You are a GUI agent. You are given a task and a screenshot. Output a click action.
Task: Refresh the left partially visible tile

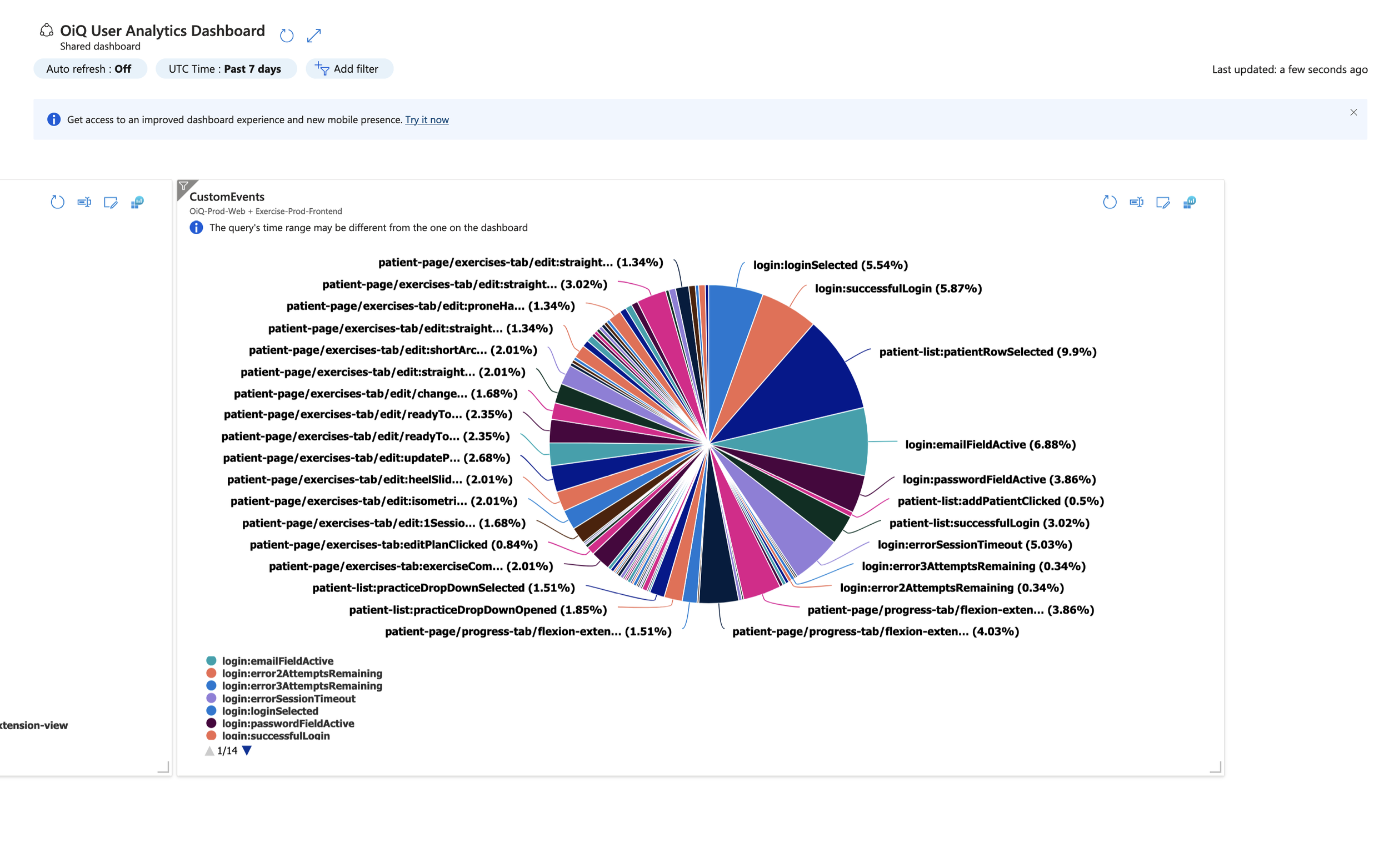tap(57, 202)
